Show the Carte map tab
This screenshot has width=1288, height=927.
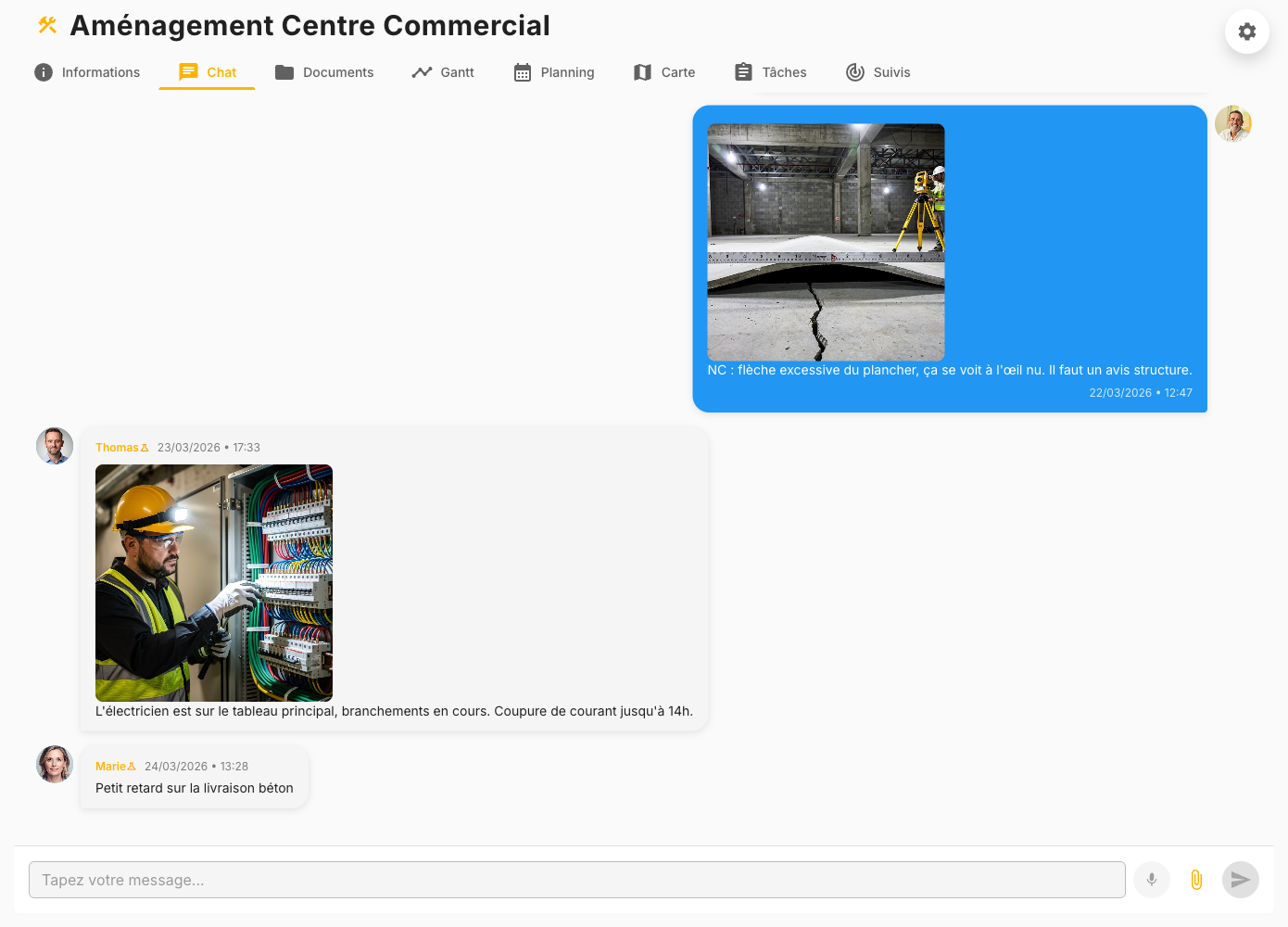point(664,72)
